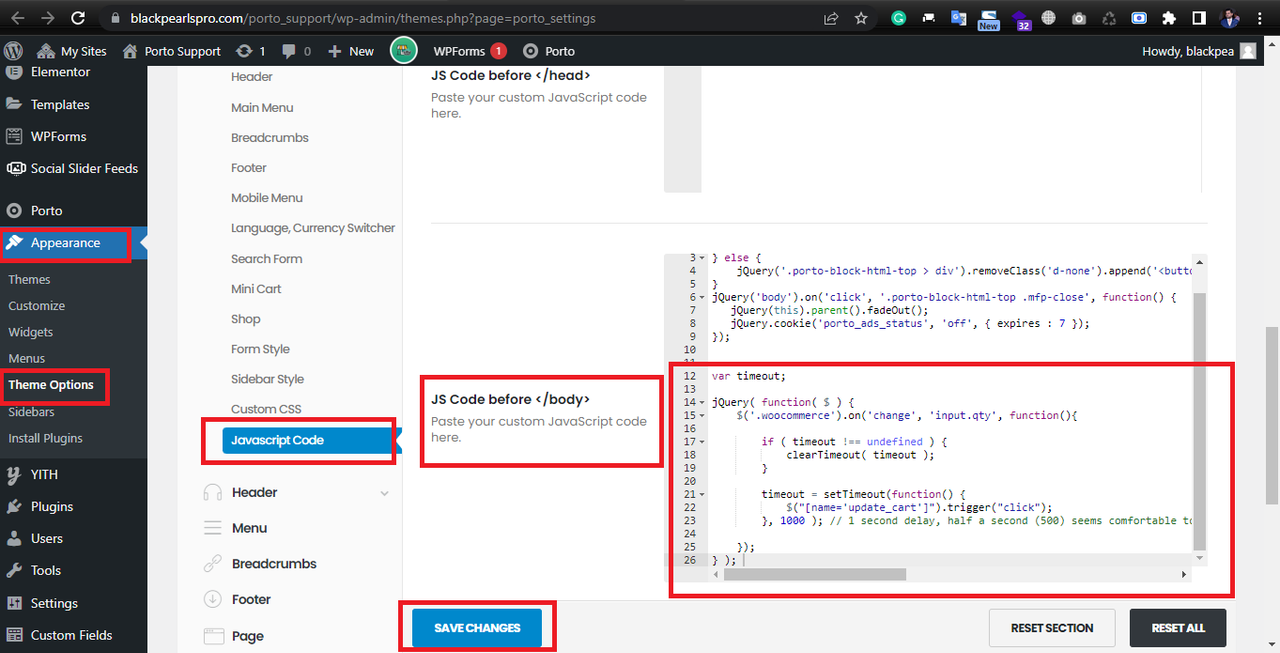Viewport: 1280px width, 653px height.
Task: Click the camera screenshot extension icon
Action: point(1079,18)
